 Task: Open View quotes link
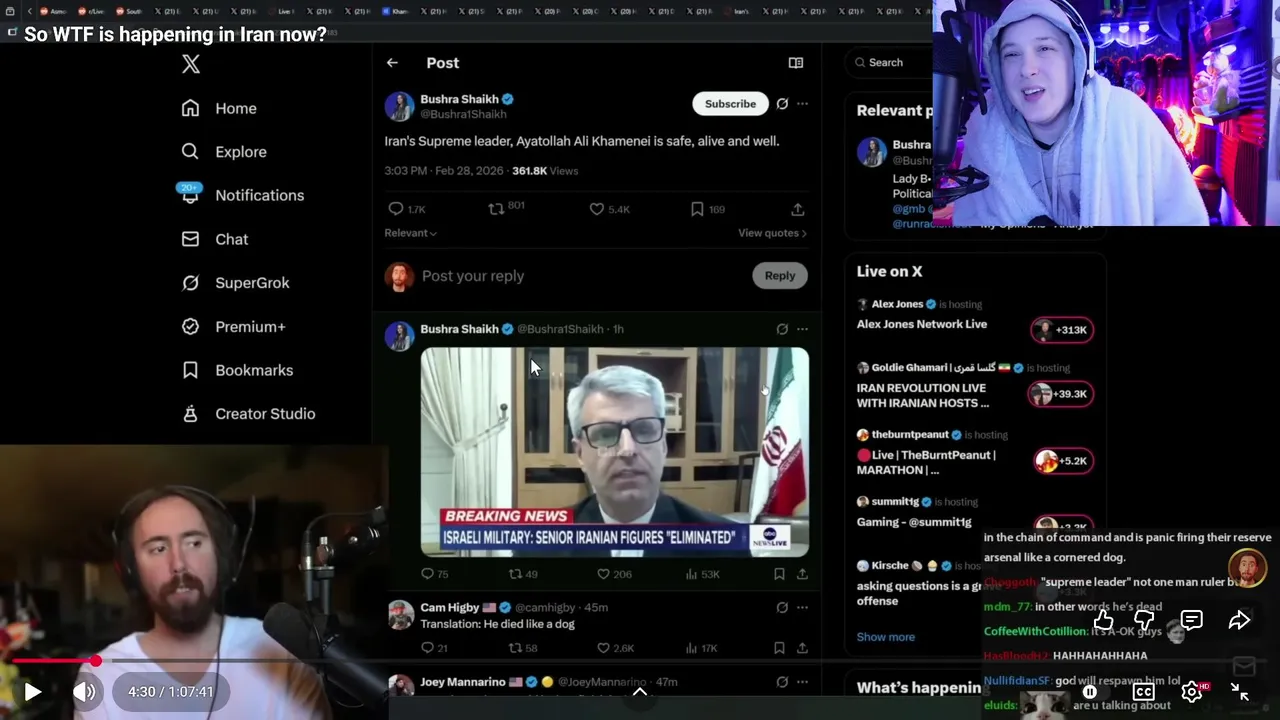[772, 233]
